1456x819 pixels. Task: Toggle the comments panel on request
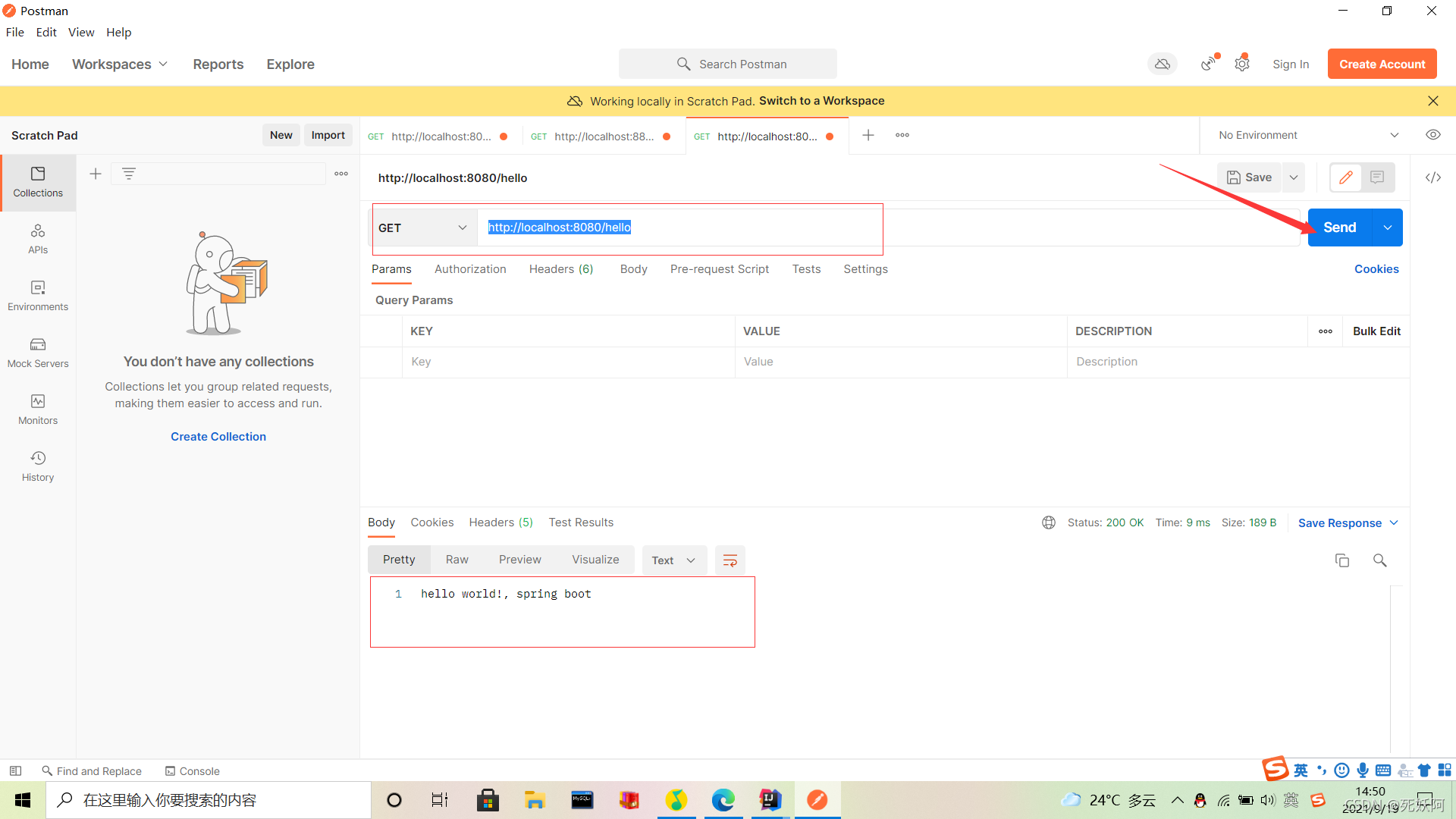coord(1379,177)
